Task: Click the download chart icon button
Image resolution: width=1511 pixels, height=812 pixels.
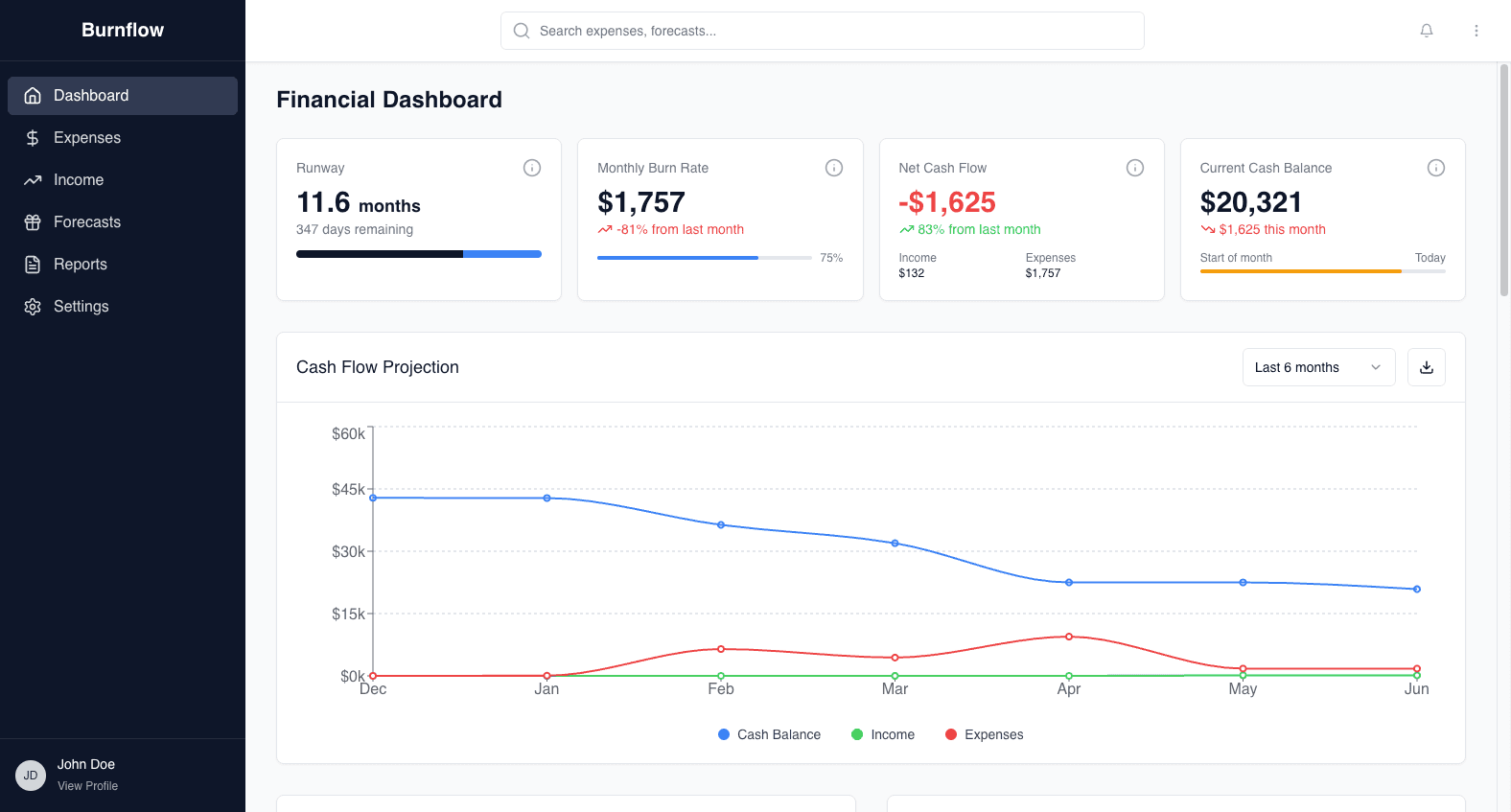Action: (1427, 367)
